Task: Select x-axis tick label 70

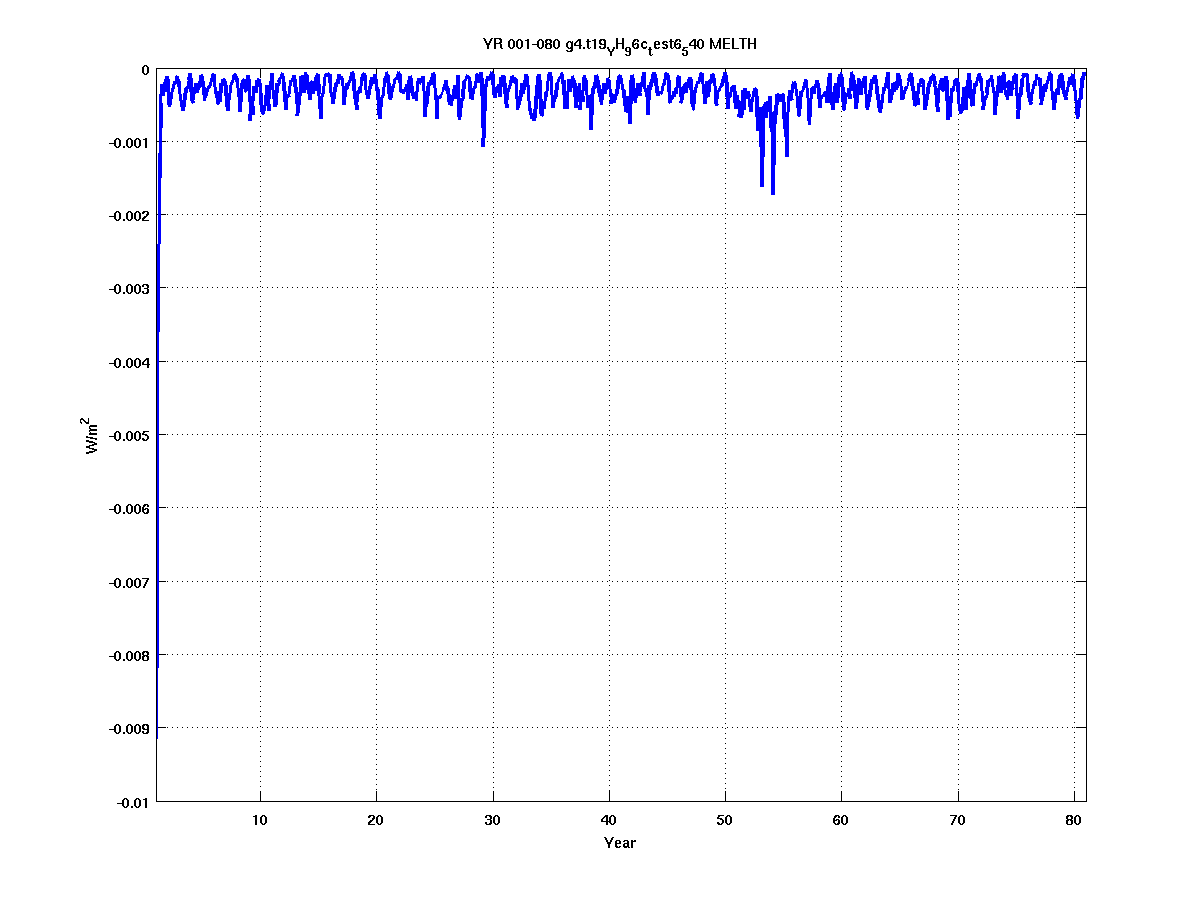Action: point(958,820)
